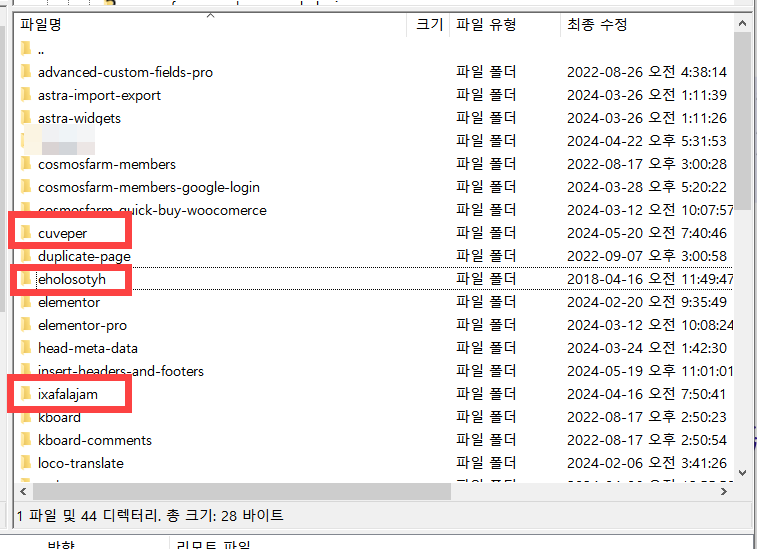757x549 pixels.
Task: Select astra-widgets folder name
Action: pos(79,118)
